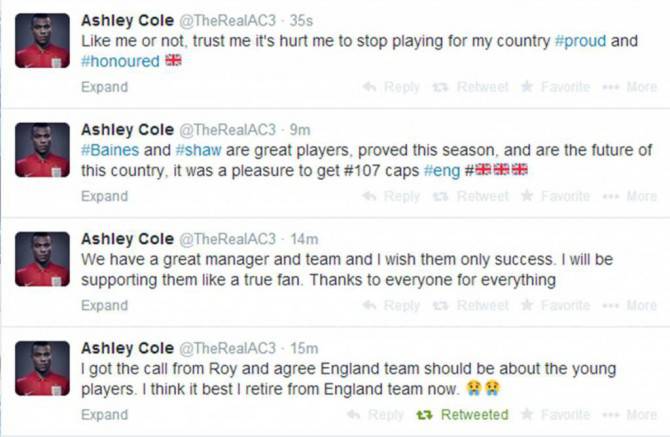The width and height of the screenshot is (670, 437).
Task: Retweet the '#107 caps' tweet
Action: coord(472,196)
